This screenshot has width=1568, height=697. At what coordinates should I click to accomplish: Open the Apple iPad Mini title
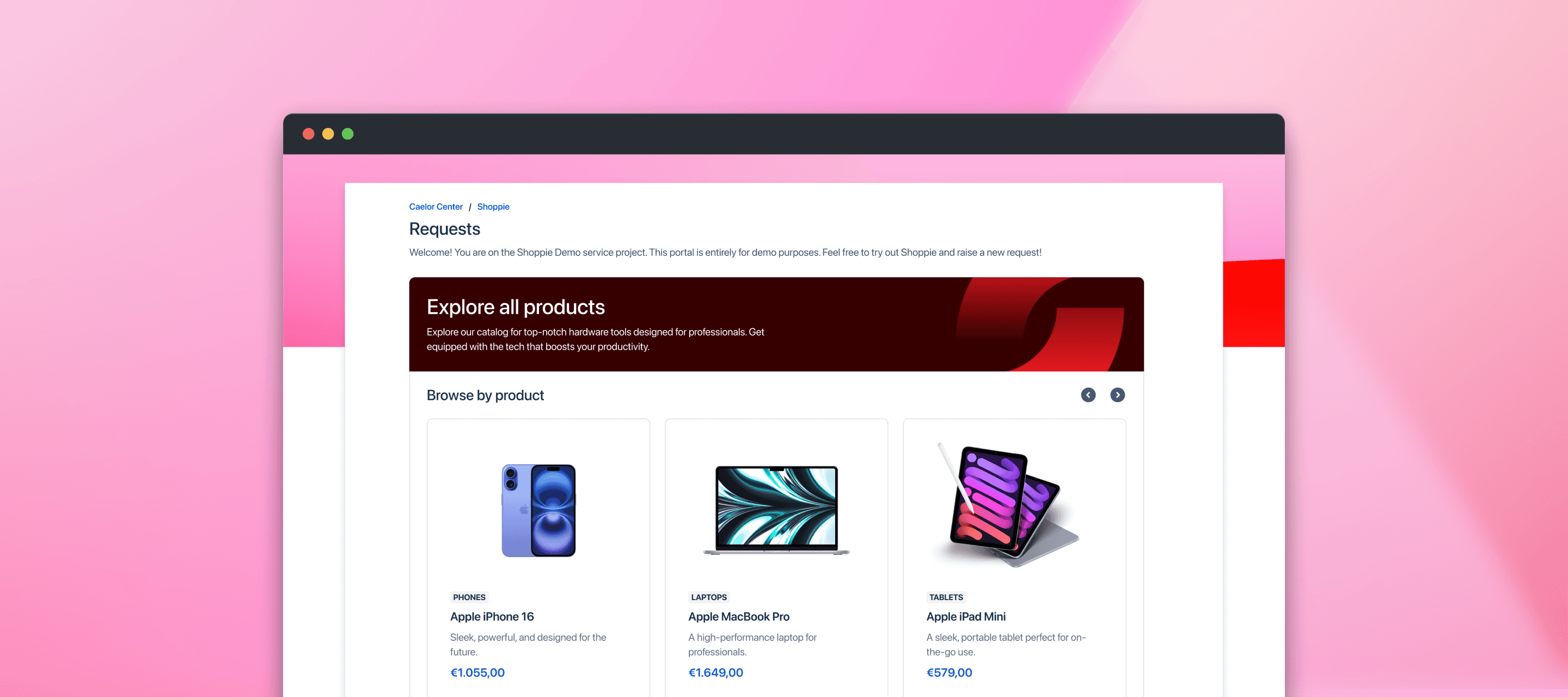pos(966,616)
